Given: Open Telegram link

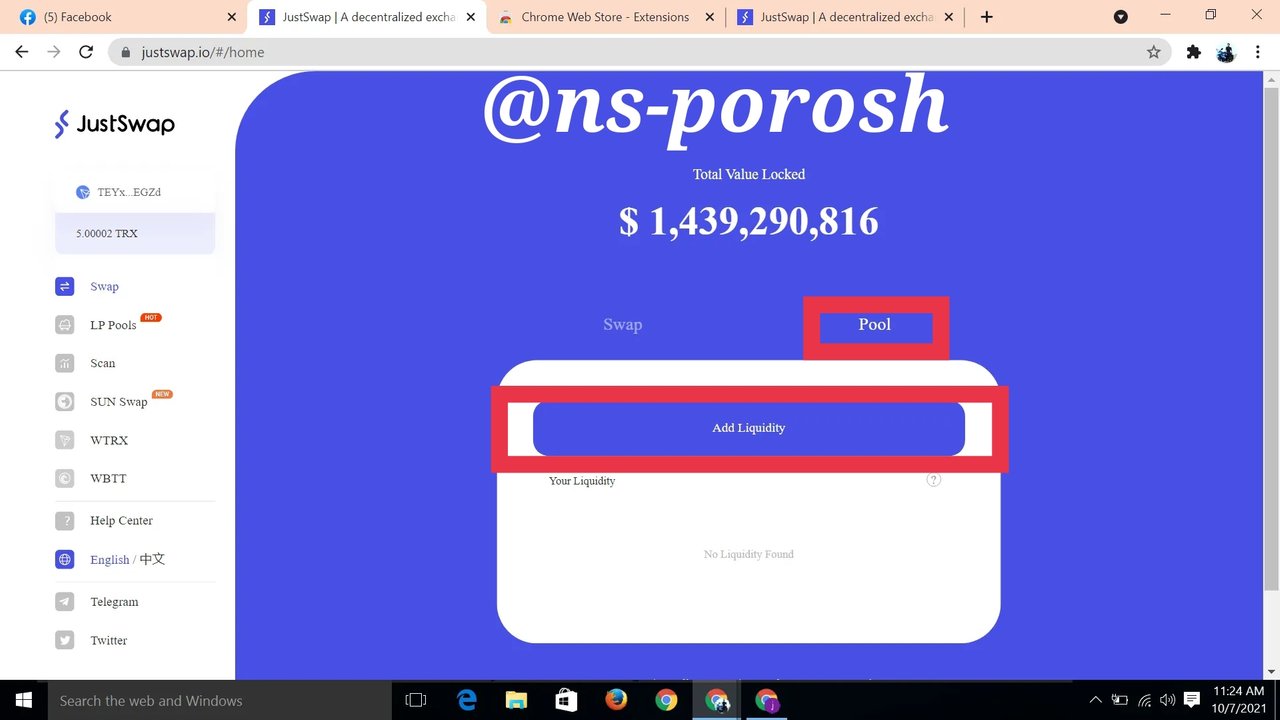Looking at the screenshot, I should (114, 602).
